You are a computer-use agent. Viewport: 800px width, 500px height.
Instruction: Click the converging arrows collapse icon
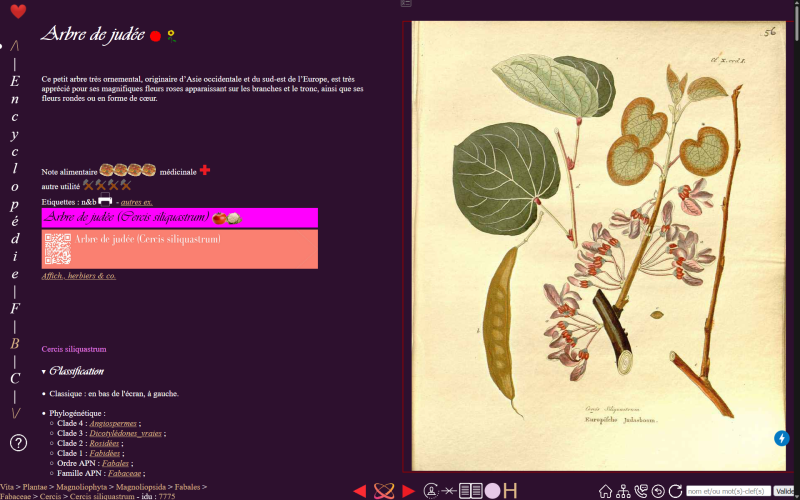coord(449,491)
